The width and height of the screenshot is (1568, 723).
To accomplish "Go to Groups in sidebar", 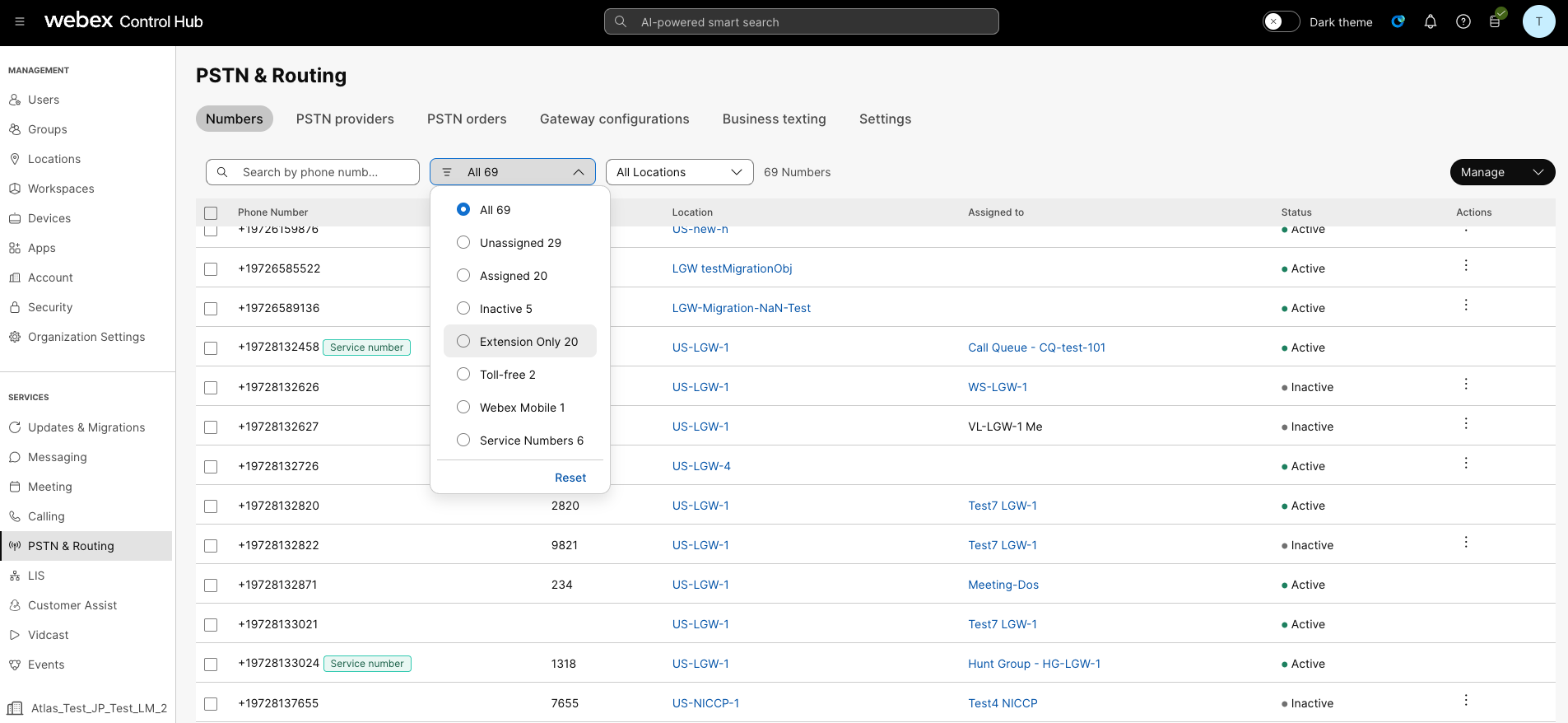I will tap(48, 129).
